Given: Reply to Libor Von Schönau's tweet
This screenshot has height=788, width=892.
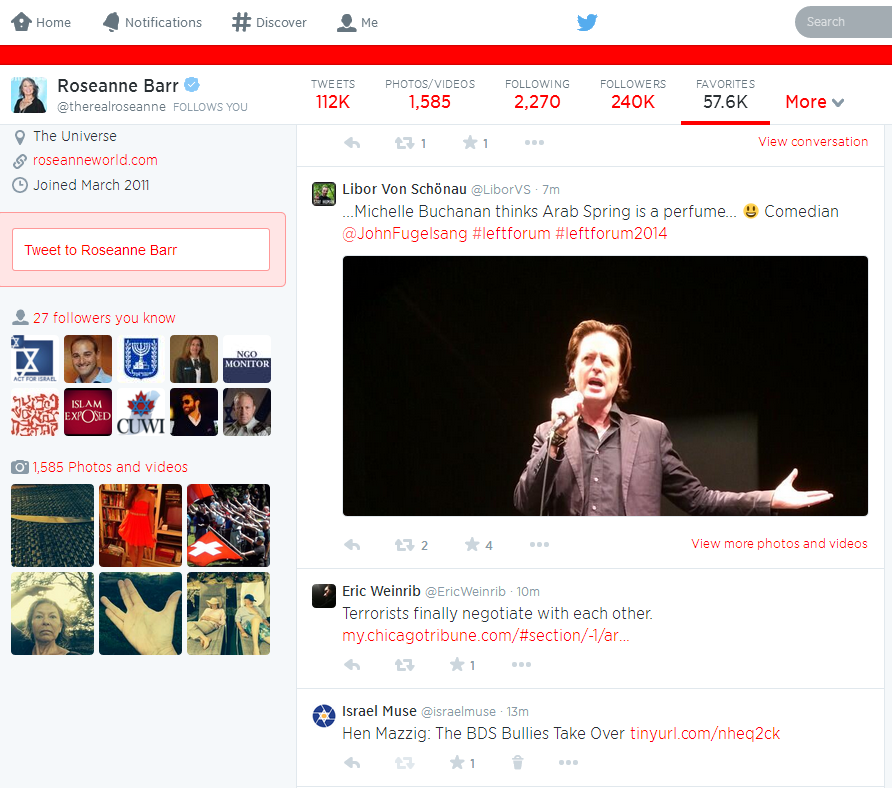Looking at the screenshot, I should click(x=352, y=545).
